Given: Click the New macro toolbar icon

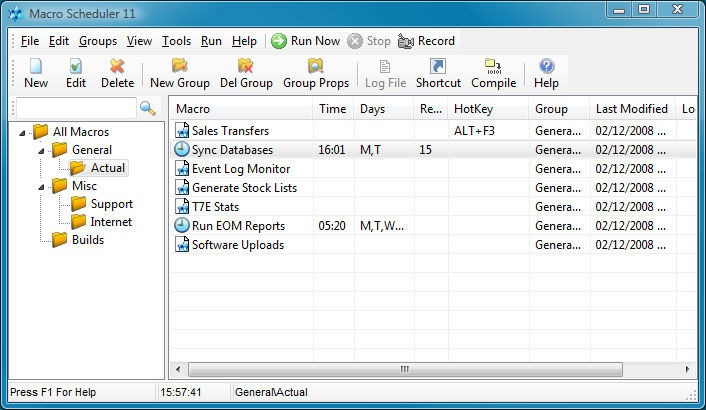Looking at the screenshot, I should coord(36,67).
